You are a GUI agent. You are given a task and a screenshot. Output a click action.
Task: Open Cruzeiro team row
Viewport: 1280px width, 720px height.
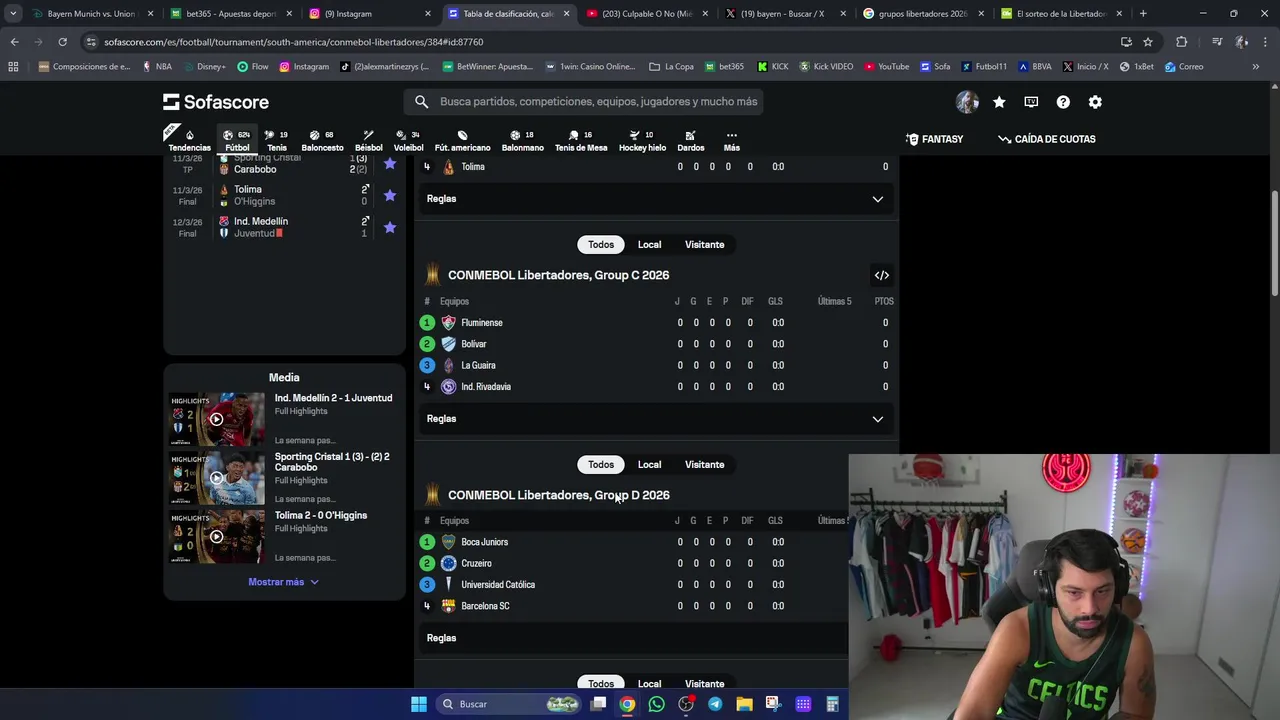click(632, 563)
